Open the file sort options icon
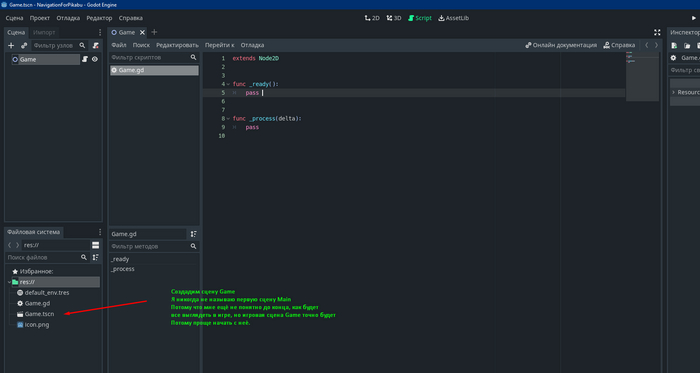Screen dimensions: 700x373 click(x=96, y=257)
